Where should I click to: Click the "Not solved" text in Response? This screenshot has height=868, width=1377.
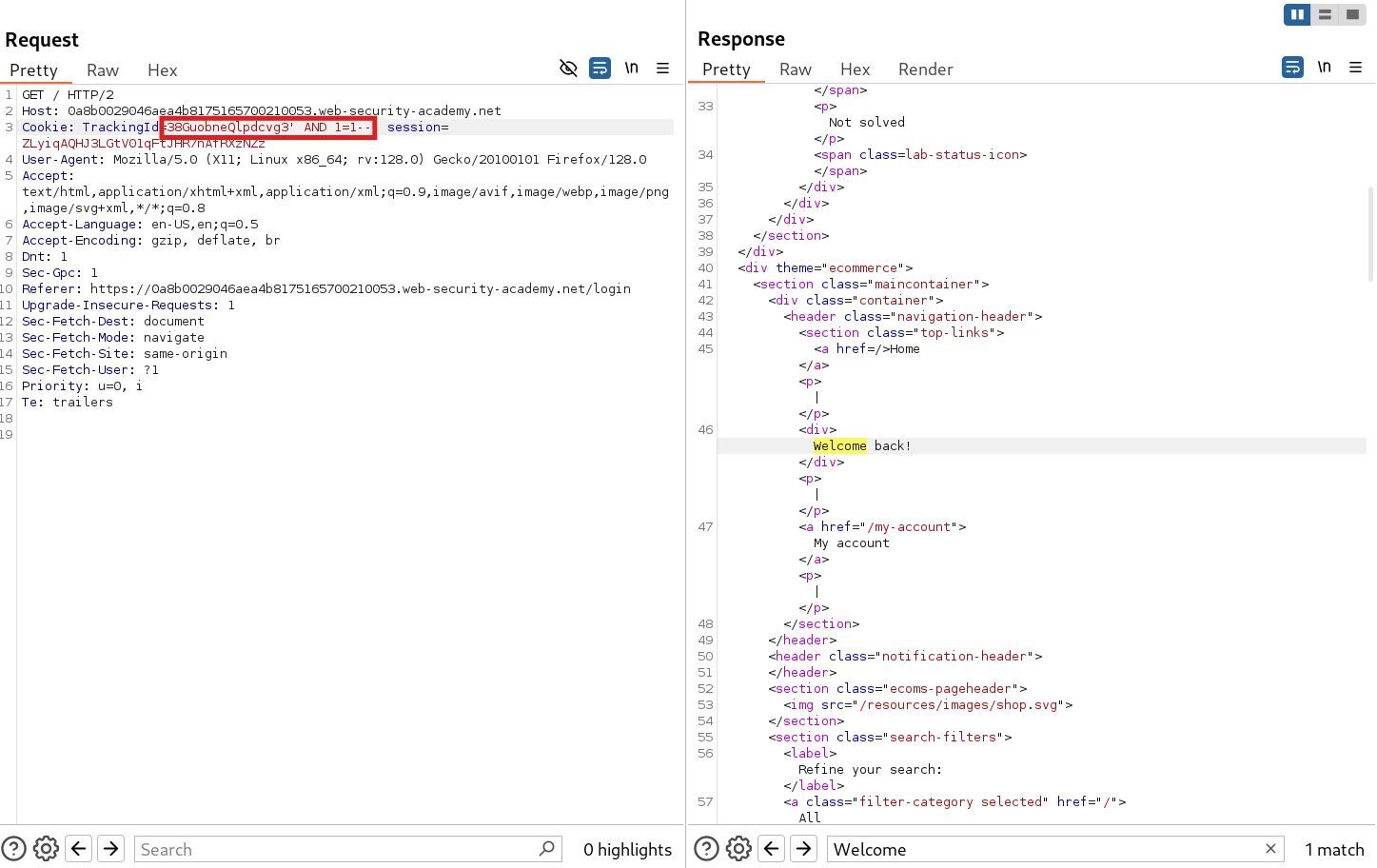pos(867,122)
